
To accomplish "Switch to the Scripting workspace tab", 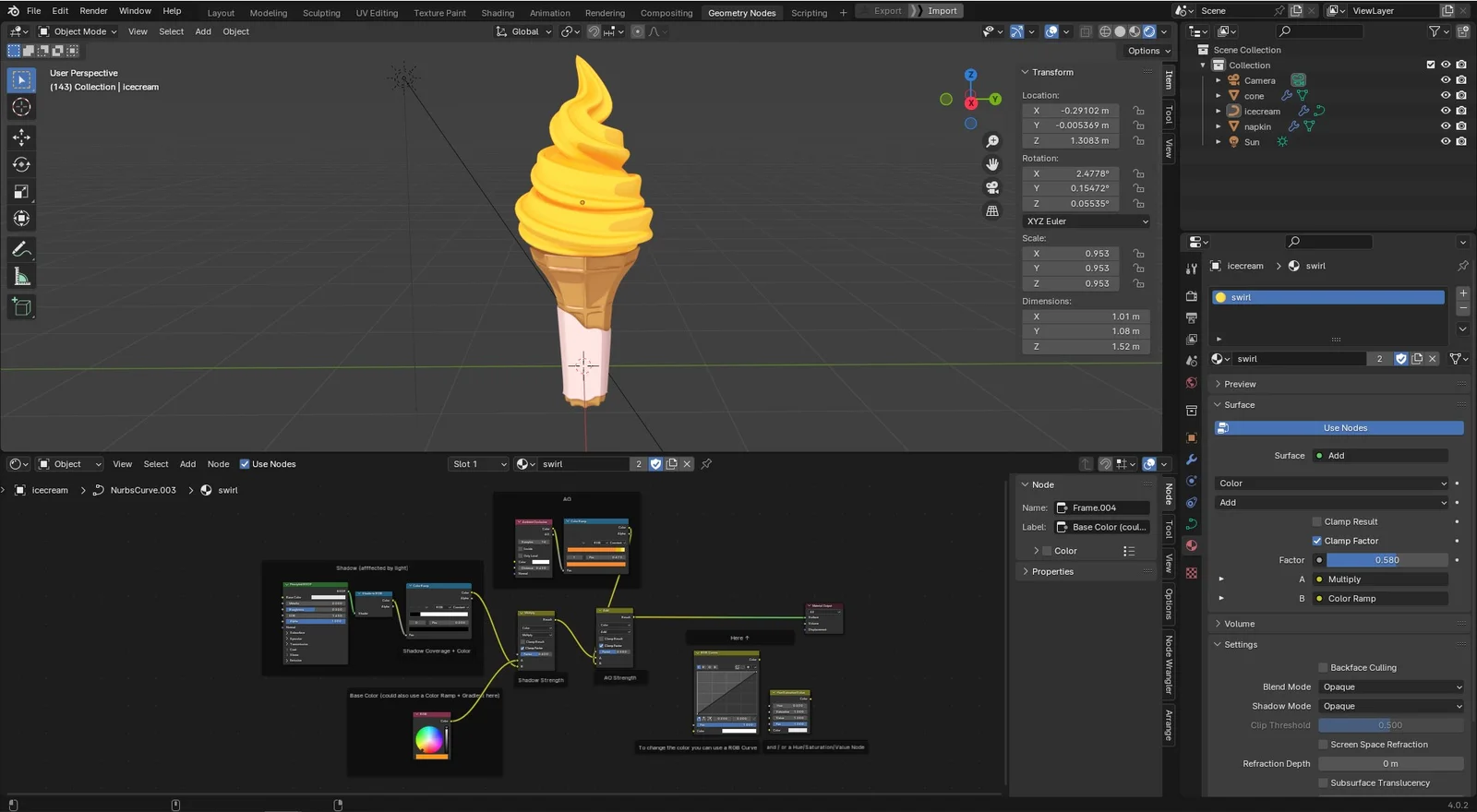I will [809, 13].
